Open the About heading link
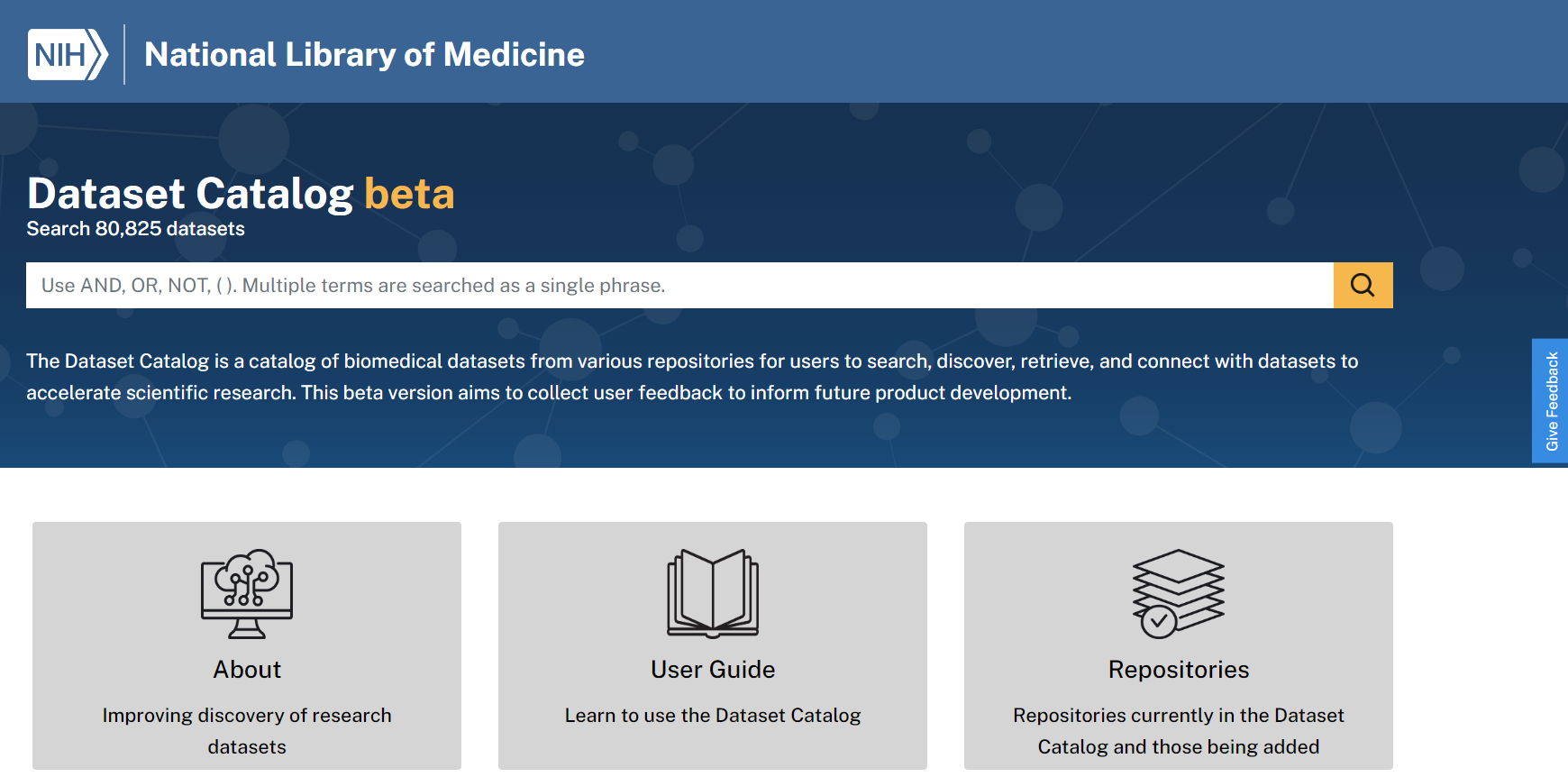Viewport: 1568px width, 777px height. 247,670
